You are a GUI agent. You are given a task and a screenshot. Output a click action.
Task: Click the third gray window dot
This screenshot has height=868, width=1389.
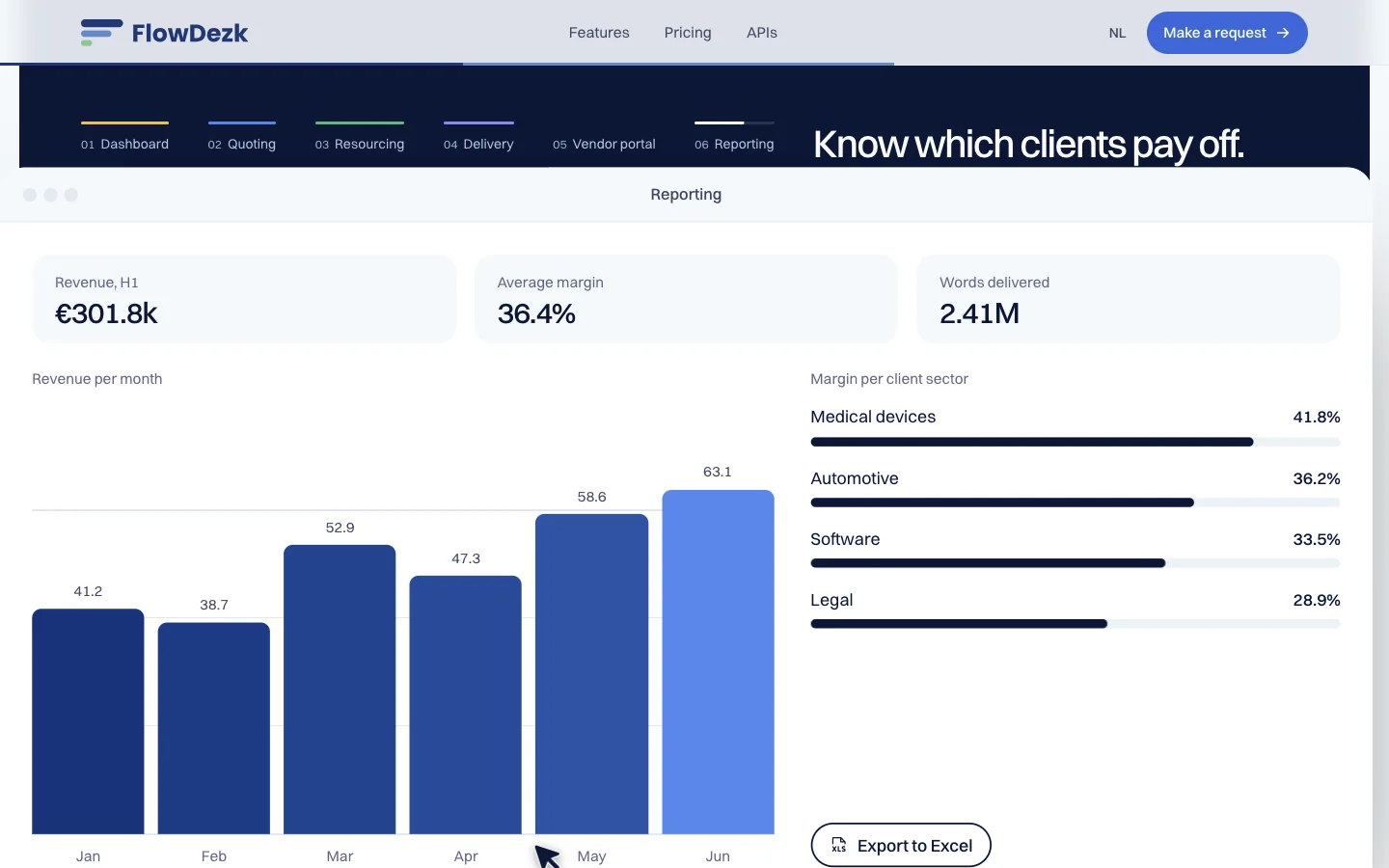pyautogui.click(x=70, y=195)
